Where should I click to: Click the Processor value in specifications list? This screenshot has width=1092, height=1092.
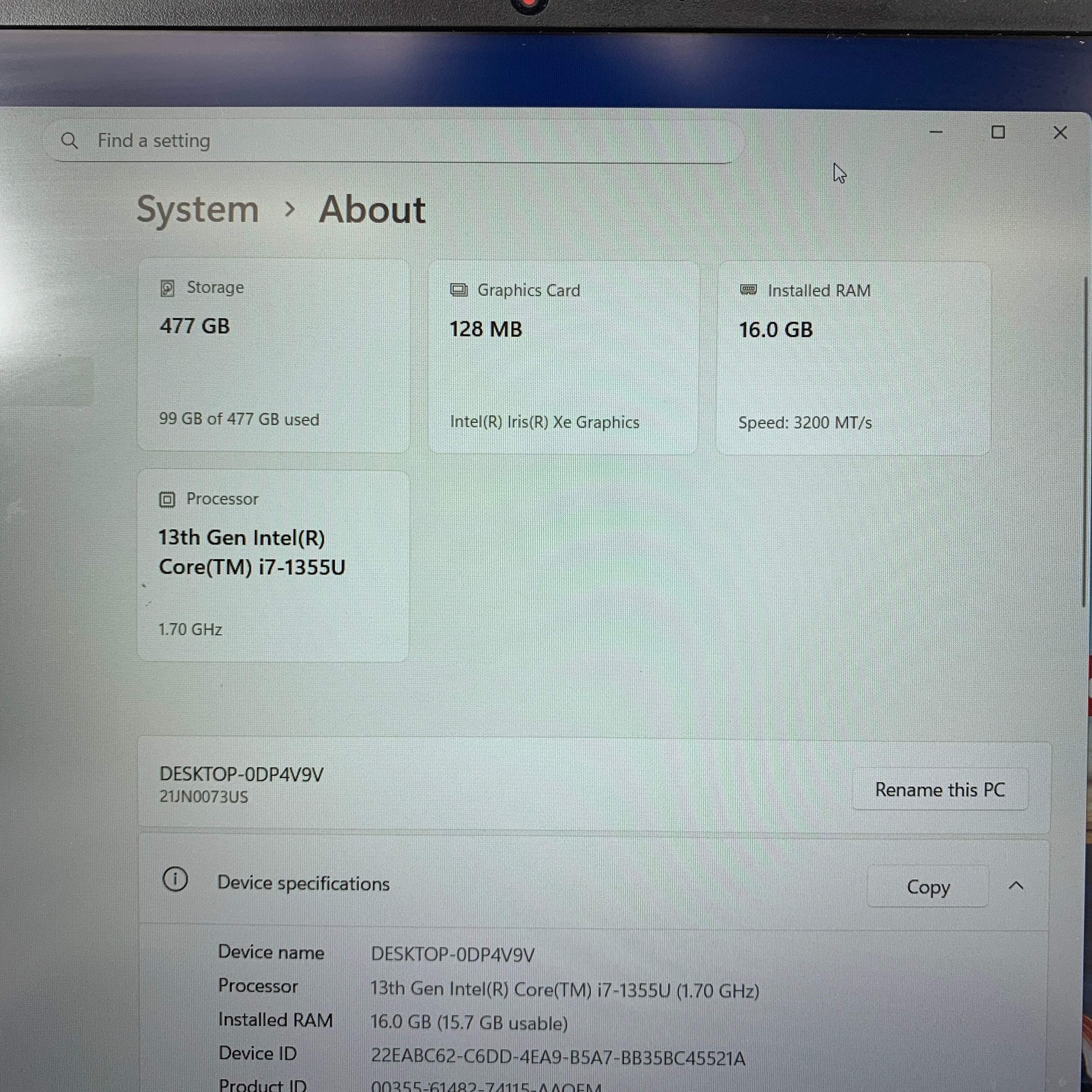(564, 990)
